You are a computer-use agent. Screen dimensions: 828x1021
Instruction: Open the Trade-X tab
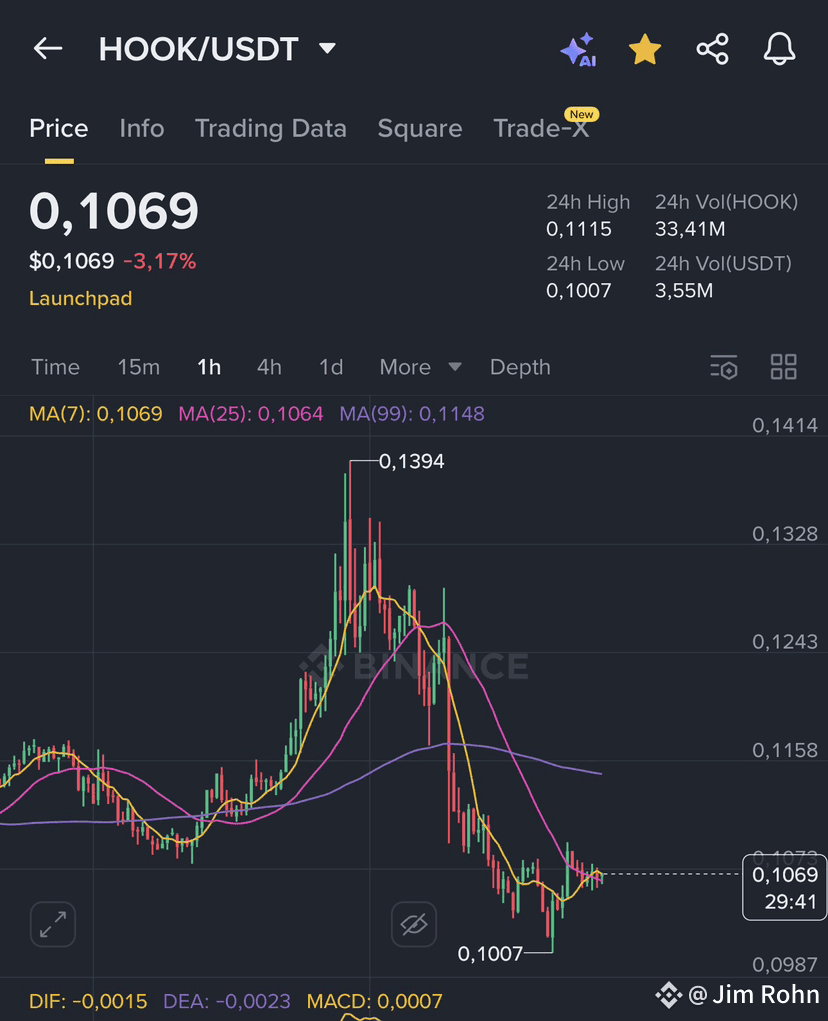tap(542, 128)
